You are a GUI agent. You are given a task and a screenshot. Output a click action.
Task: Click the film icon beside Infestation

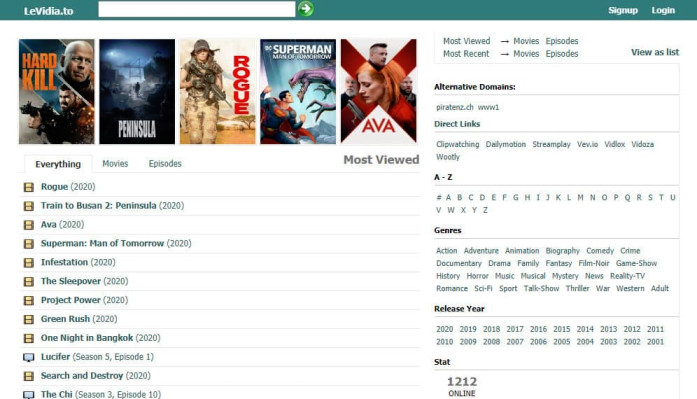tap(29, 263)
